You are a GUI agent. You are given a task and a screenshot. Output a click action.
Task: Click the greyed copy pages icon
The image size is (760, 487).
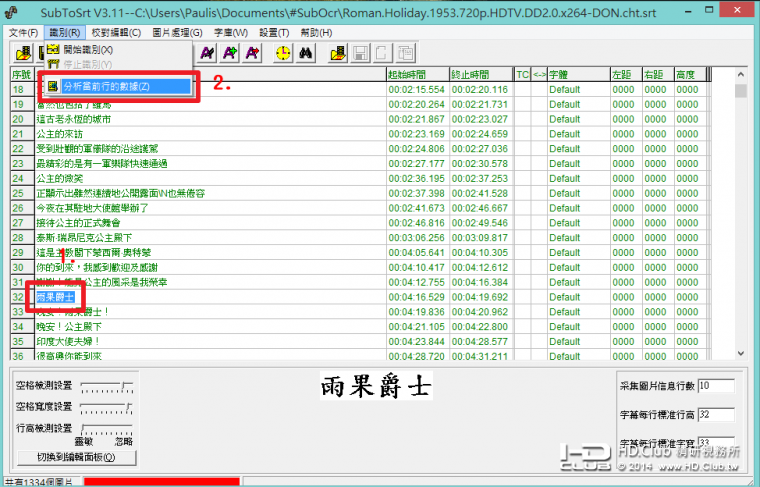[x=405, y=53]
